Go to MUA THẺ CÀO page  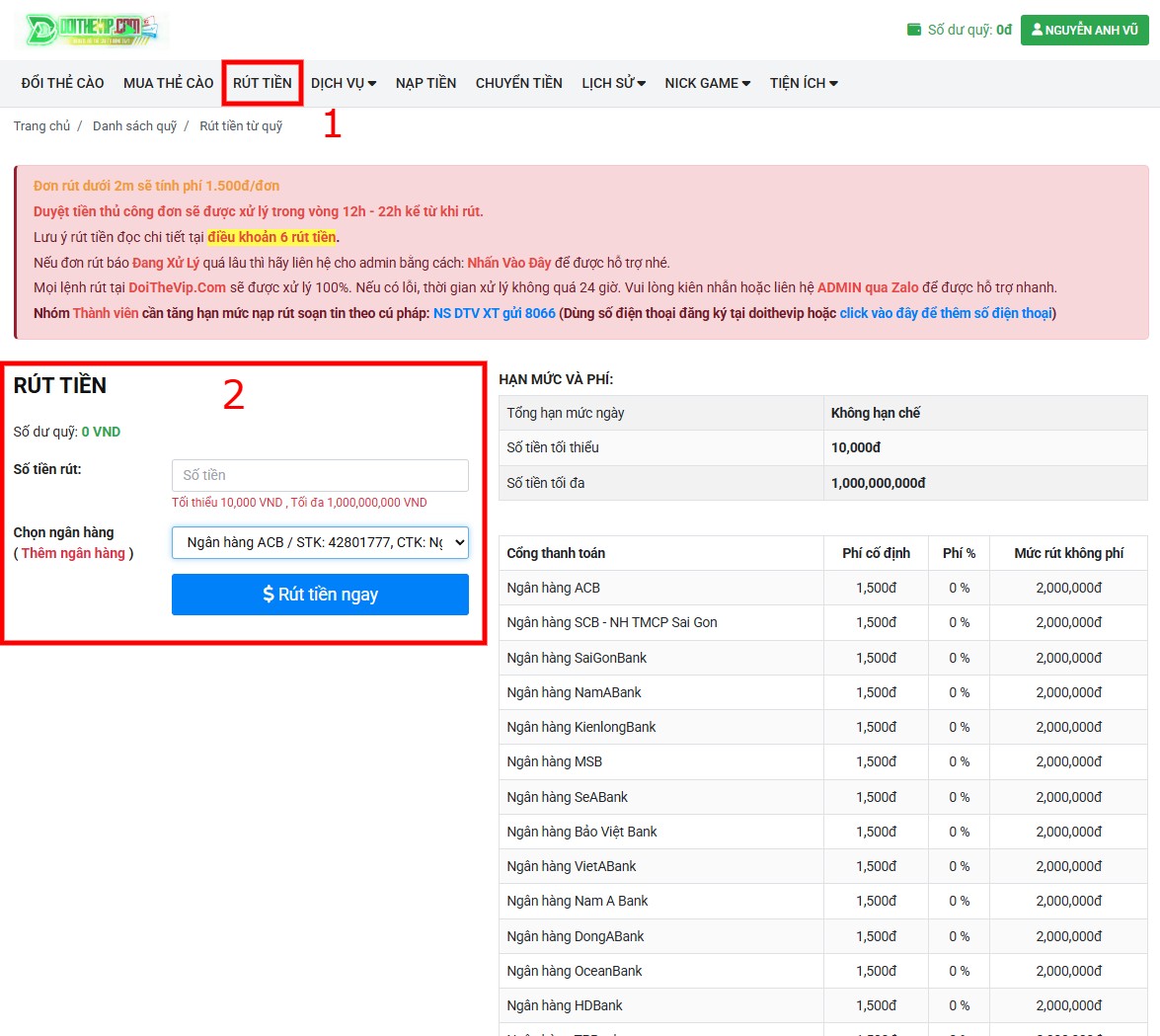tap(168, 83)
